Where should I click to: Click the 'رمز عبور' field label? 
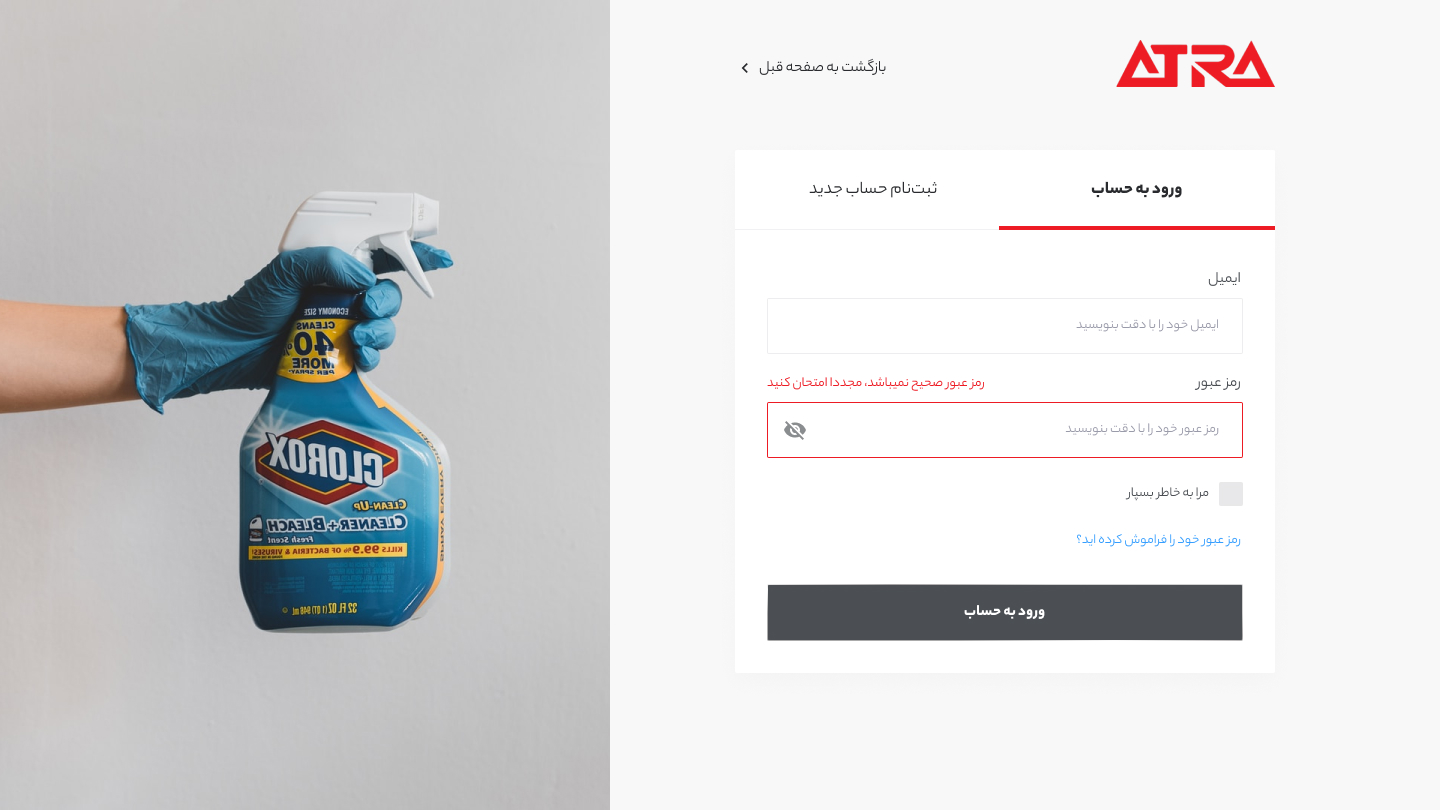(x=1218, y=382)
